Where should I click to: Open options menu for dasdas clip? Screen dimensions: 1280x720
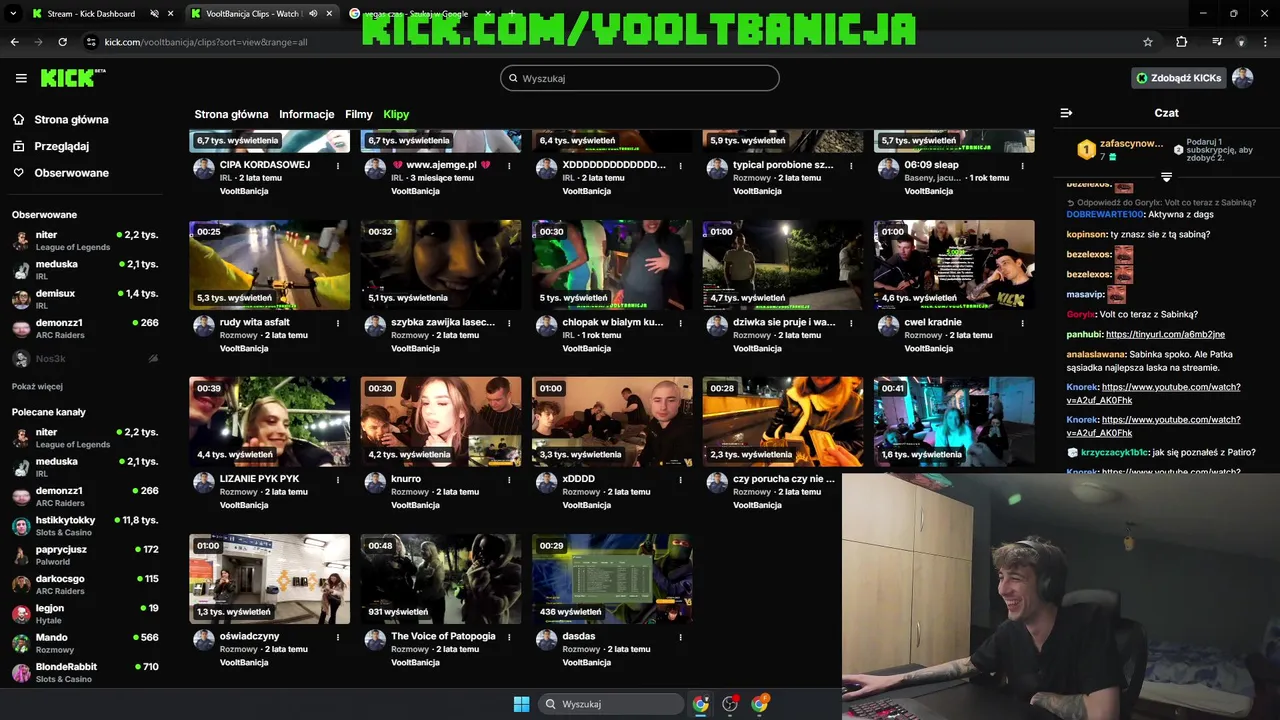pos(680,637)
